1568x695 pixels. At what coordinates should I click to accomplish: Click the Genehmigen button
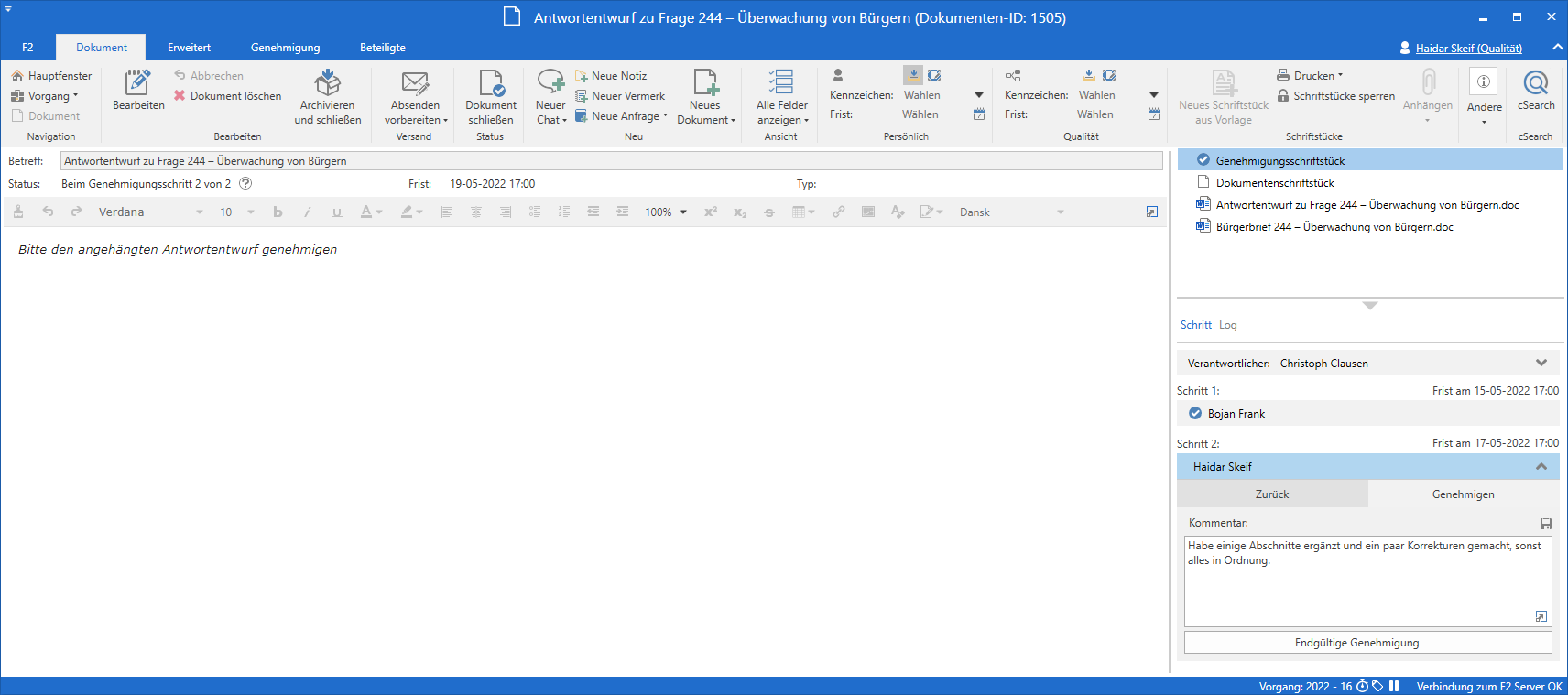point(1464,494)
